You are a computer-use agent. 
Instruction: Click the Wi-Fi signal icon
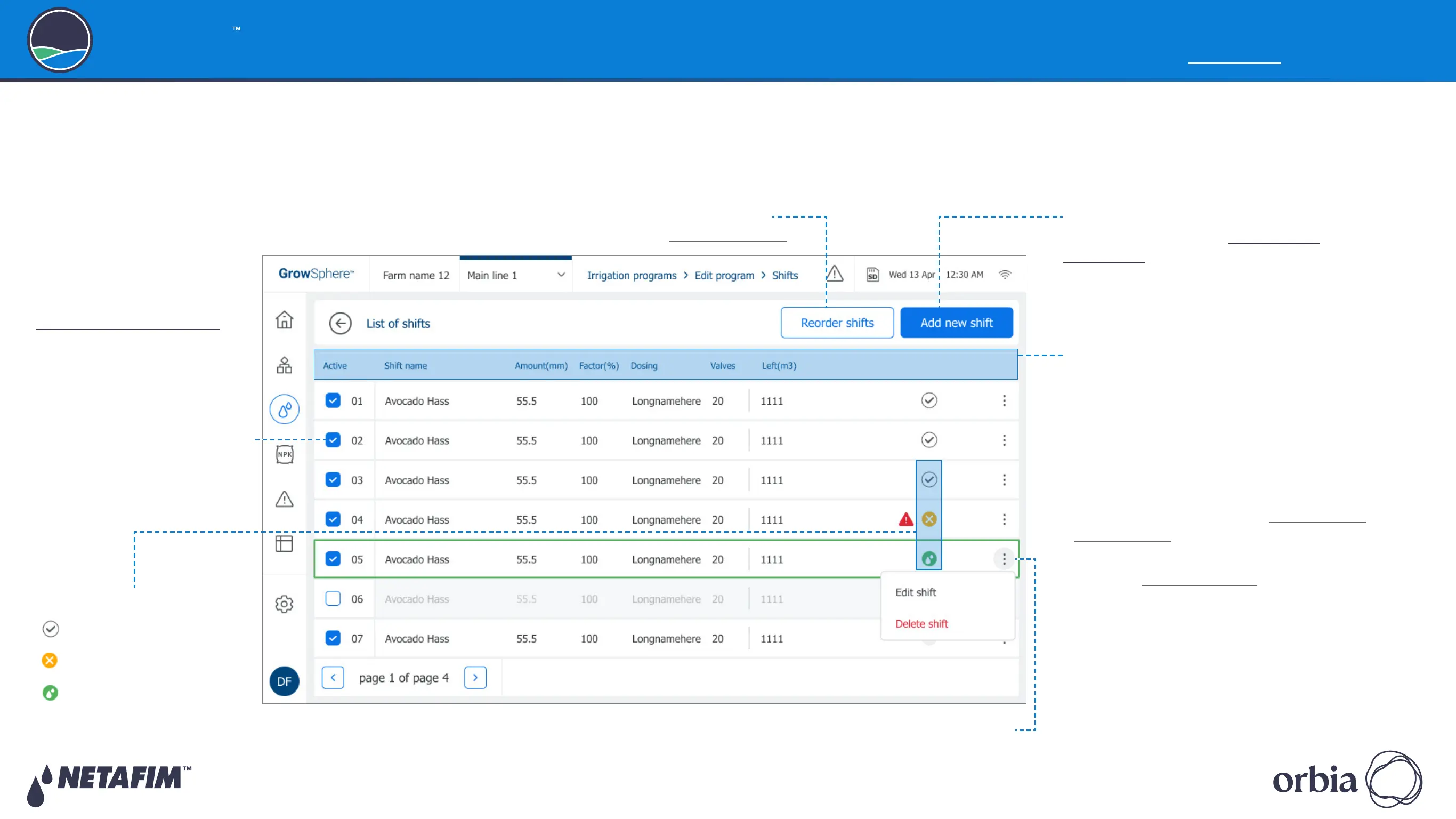1005,274
